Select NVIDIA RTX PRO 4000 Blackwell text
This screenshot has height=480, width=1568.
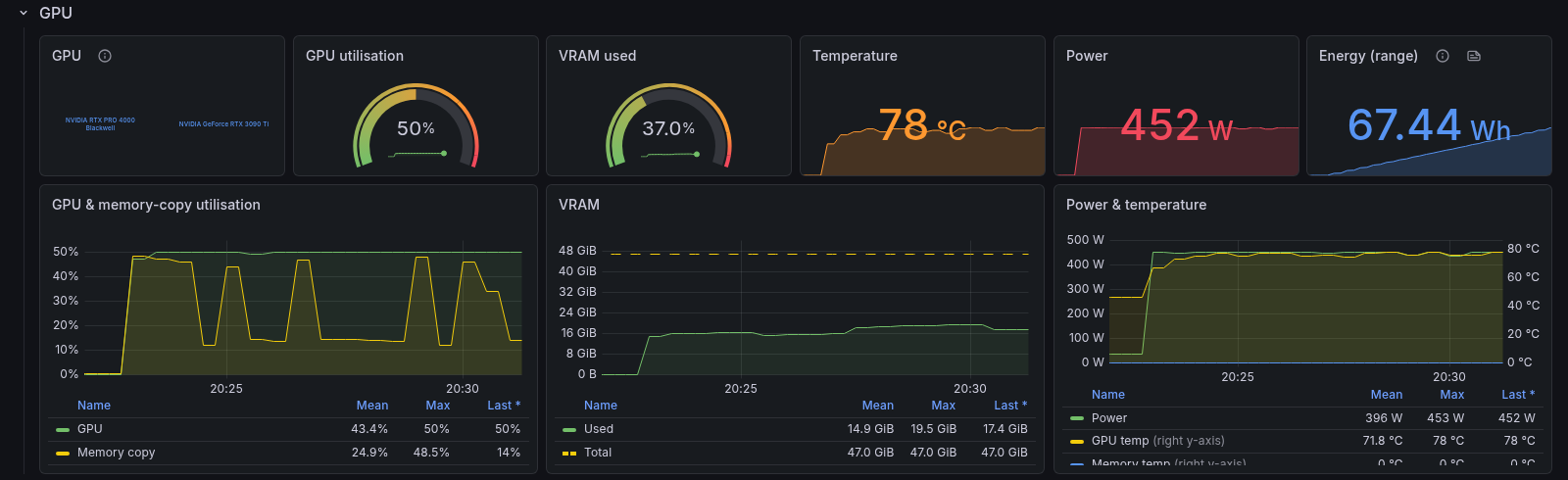click(x=100, y=123)
